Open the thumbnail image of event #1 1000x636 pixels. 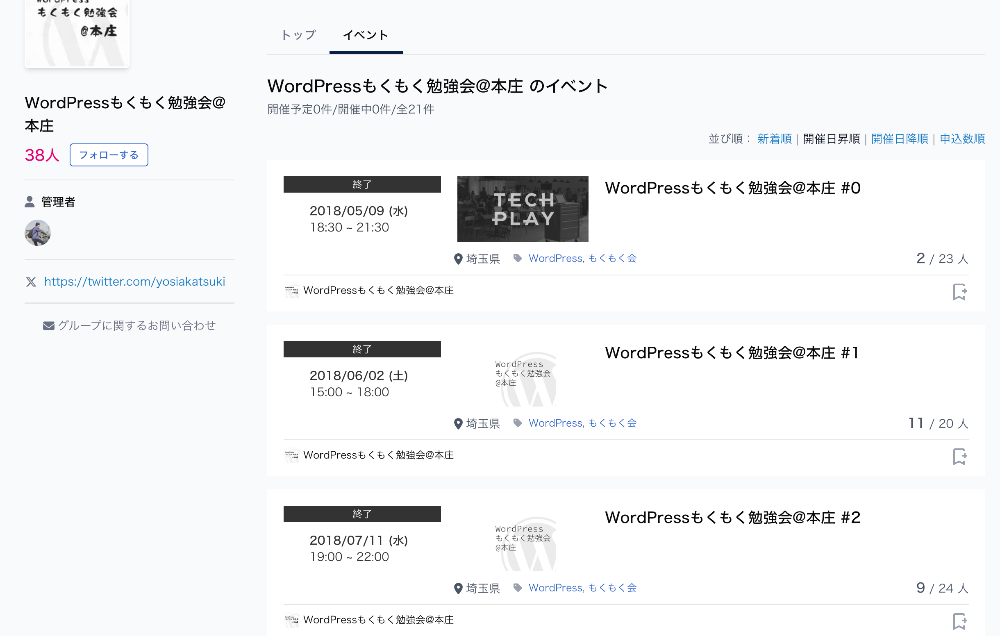522,374
